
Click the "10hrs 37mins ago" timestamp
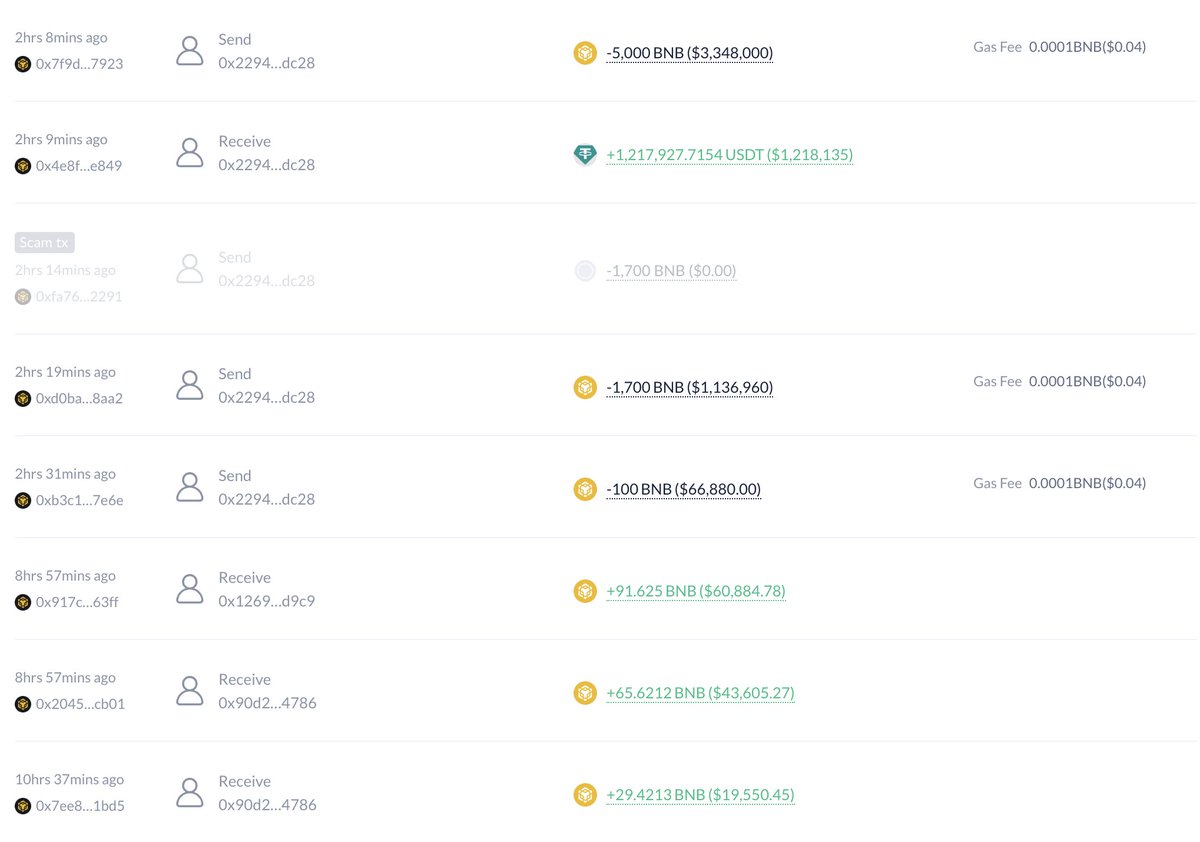pos(70,780)
